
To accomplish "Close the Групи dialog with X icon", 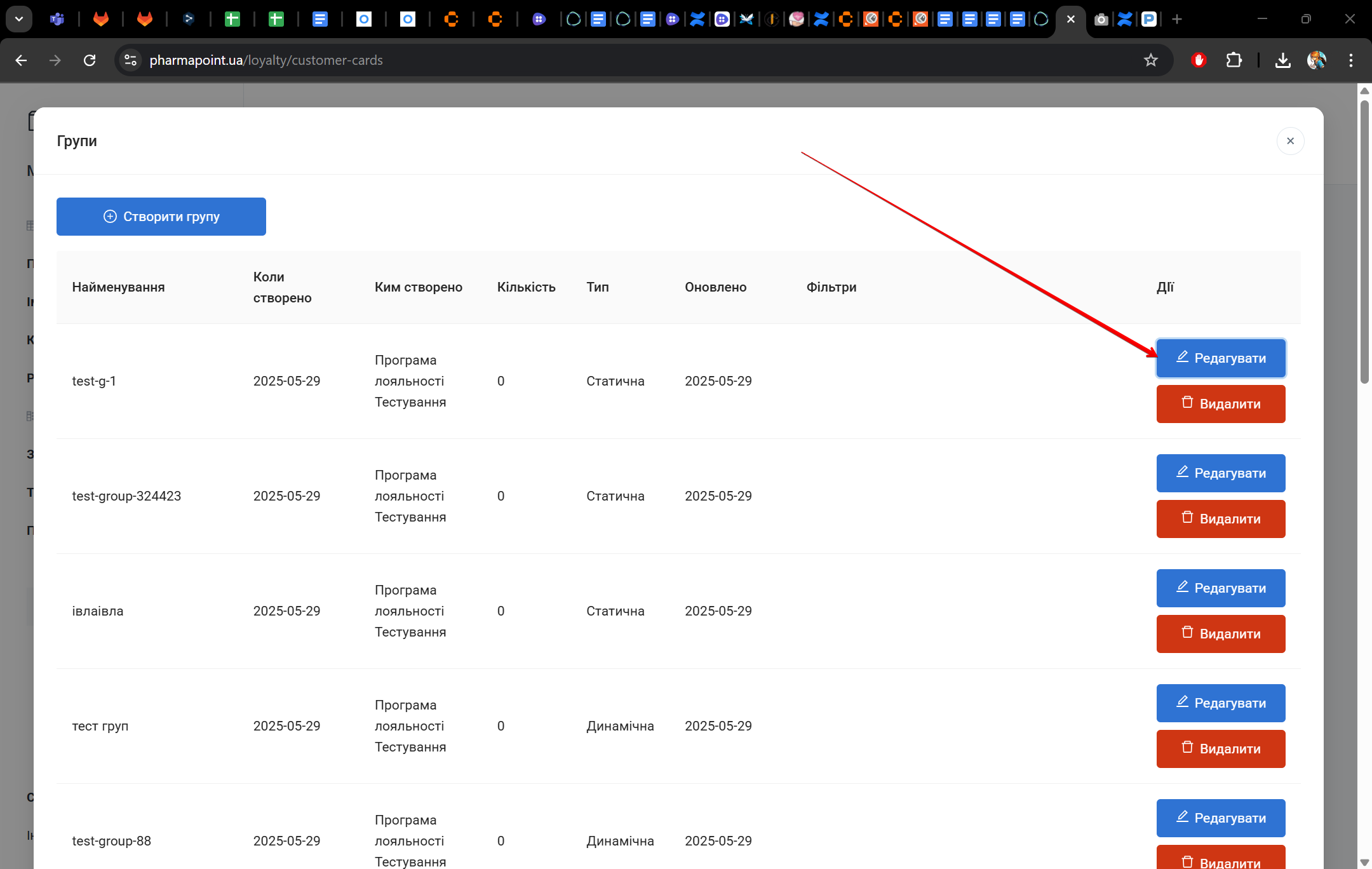I will [x=1290, y=141].
